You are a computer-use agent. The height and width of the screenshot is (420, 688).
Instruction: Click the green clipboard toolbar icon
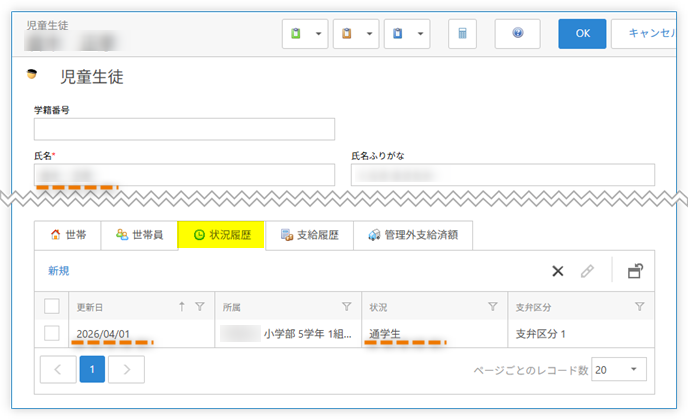pos(296,33)
